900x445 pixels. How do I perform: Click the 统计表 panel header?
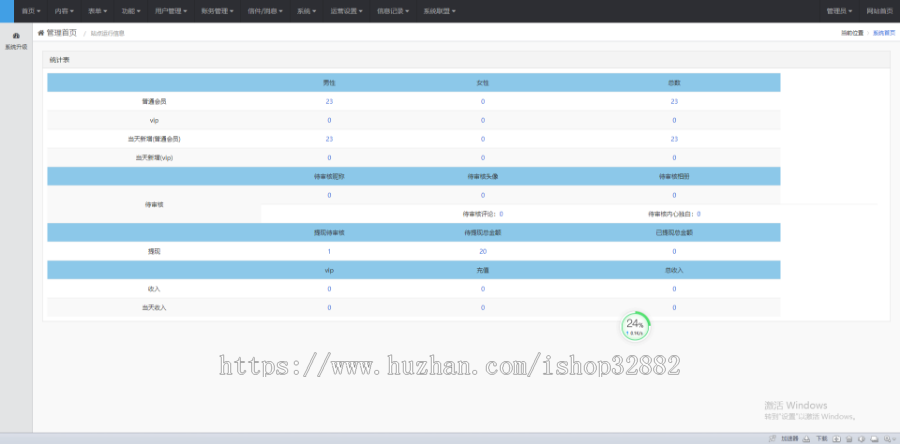pos(466,60)
